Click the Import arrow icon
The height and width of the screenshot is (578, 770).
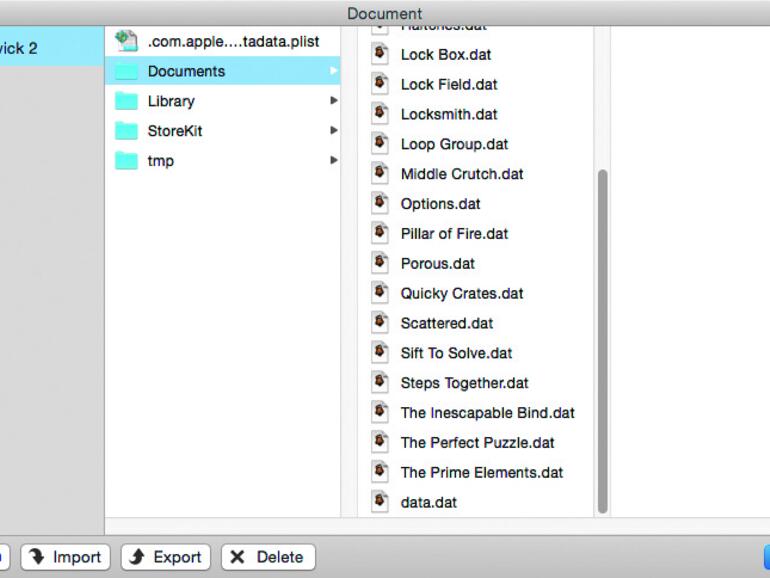point(37,556)
